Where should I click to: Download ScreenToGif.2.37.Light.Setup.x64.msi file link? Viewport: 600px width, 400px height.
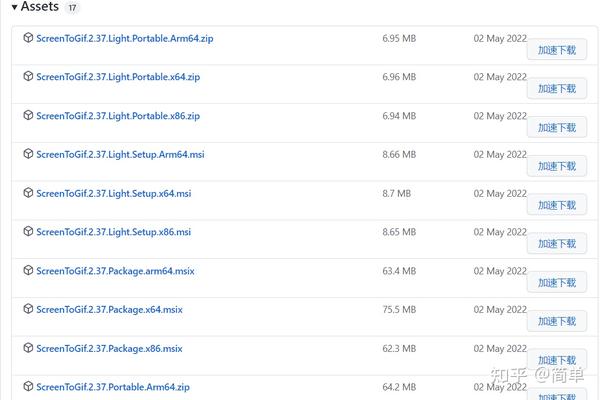[113, 193]
